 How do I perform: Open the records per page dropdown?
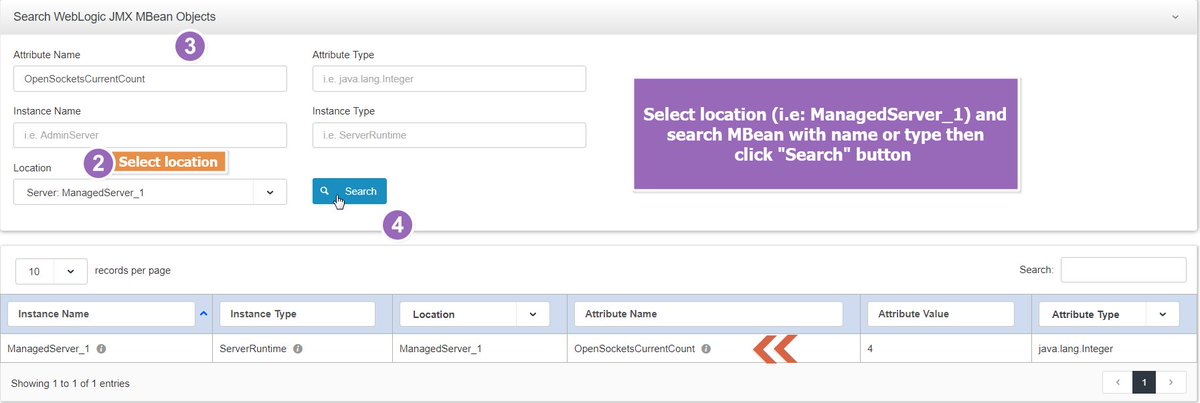coord(51,271)
